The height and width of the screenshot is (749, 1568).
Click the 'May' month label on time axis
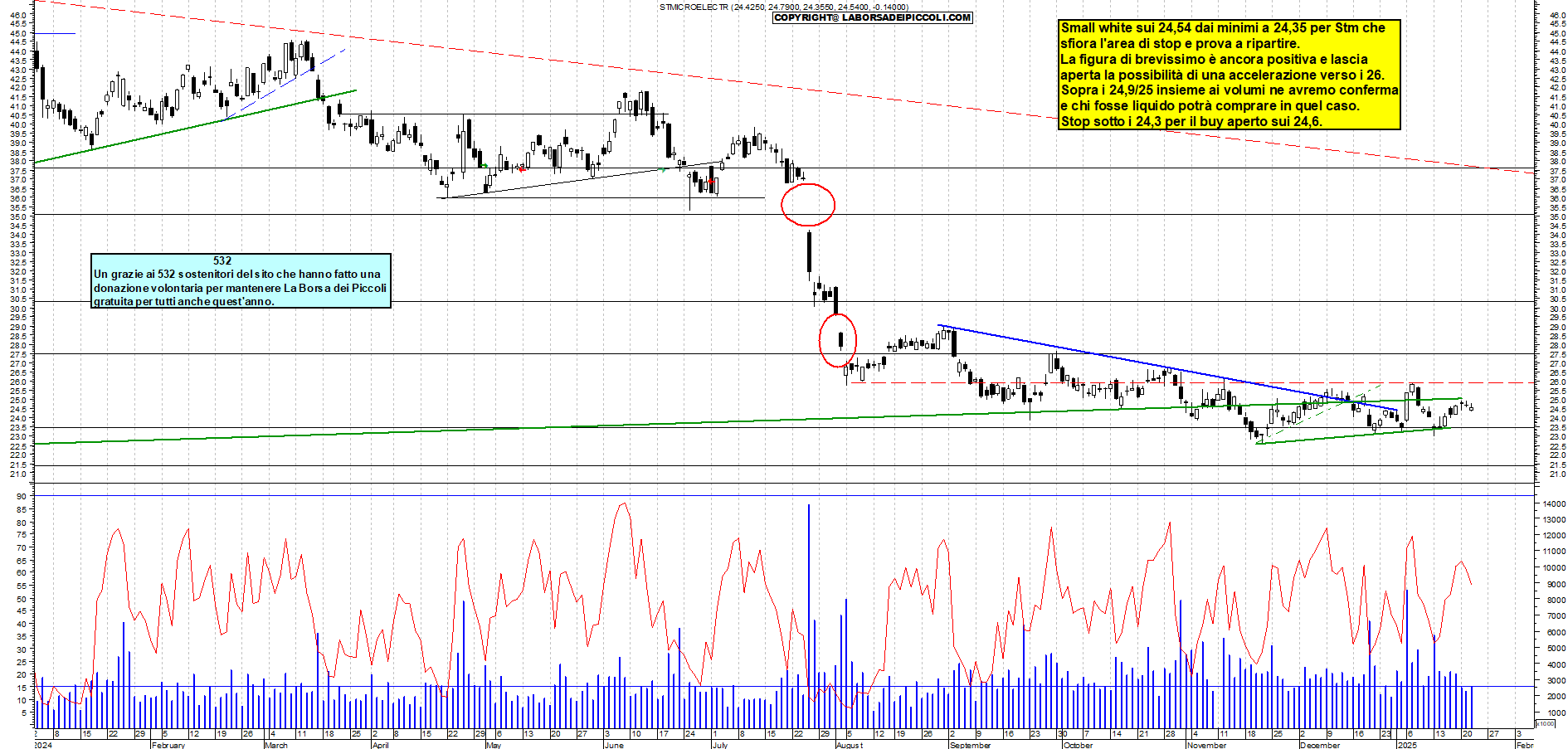click(x=494, y=745)
